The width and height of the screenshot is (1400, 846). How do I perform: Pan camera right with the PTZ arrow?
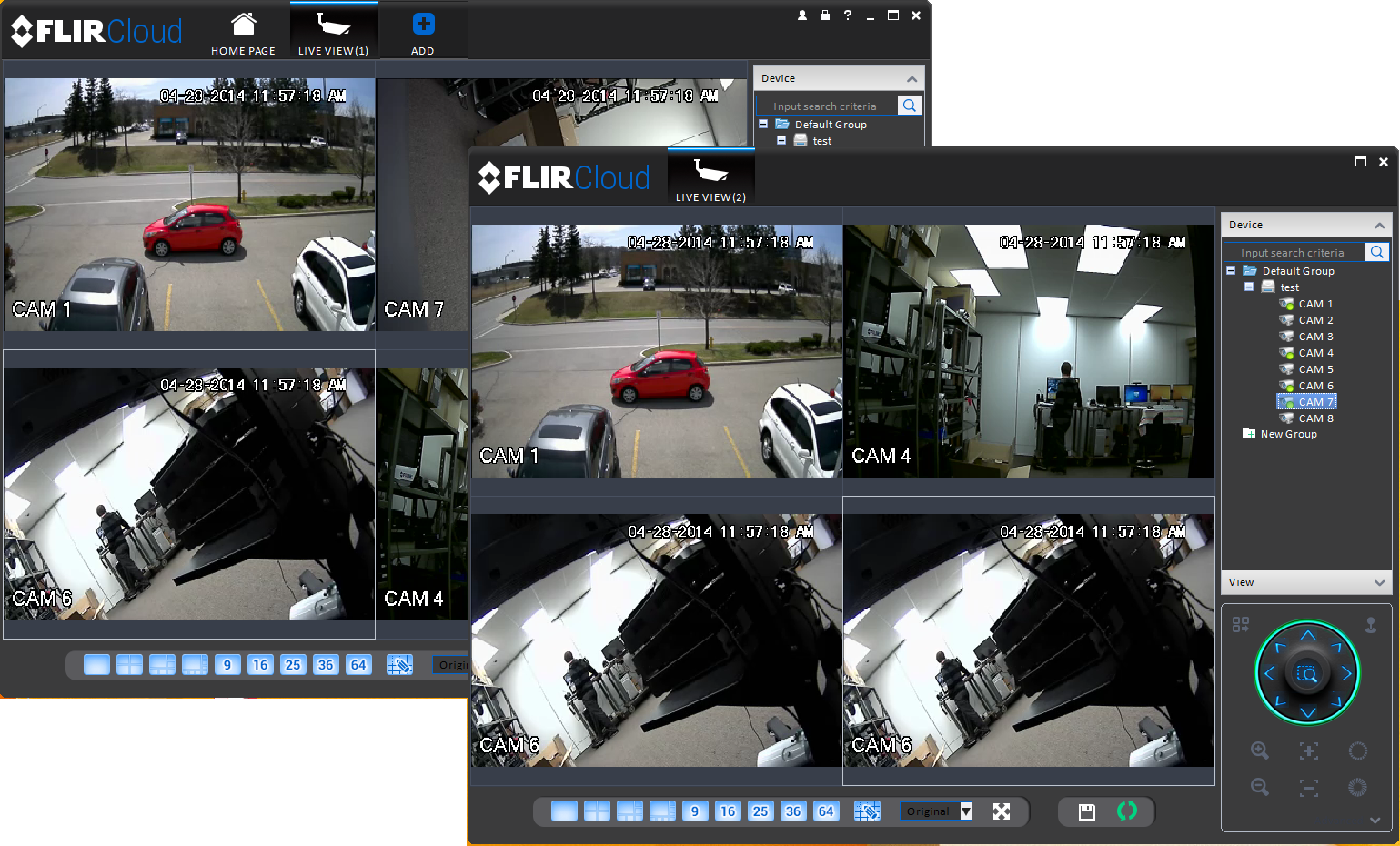(1345, 674)
